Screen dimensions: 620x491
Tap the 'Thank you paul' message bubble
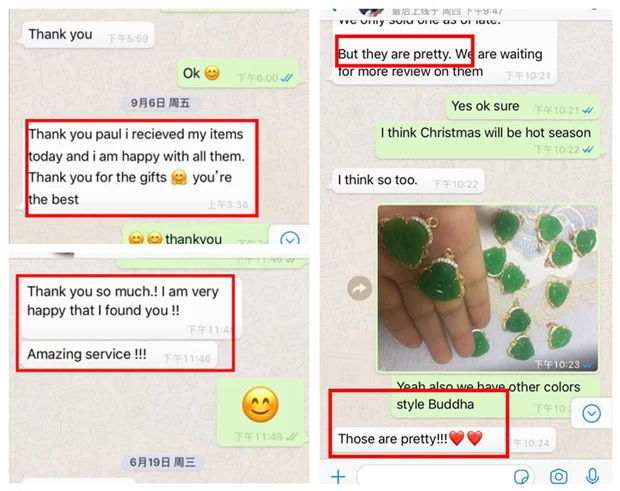tap(140, 167)
